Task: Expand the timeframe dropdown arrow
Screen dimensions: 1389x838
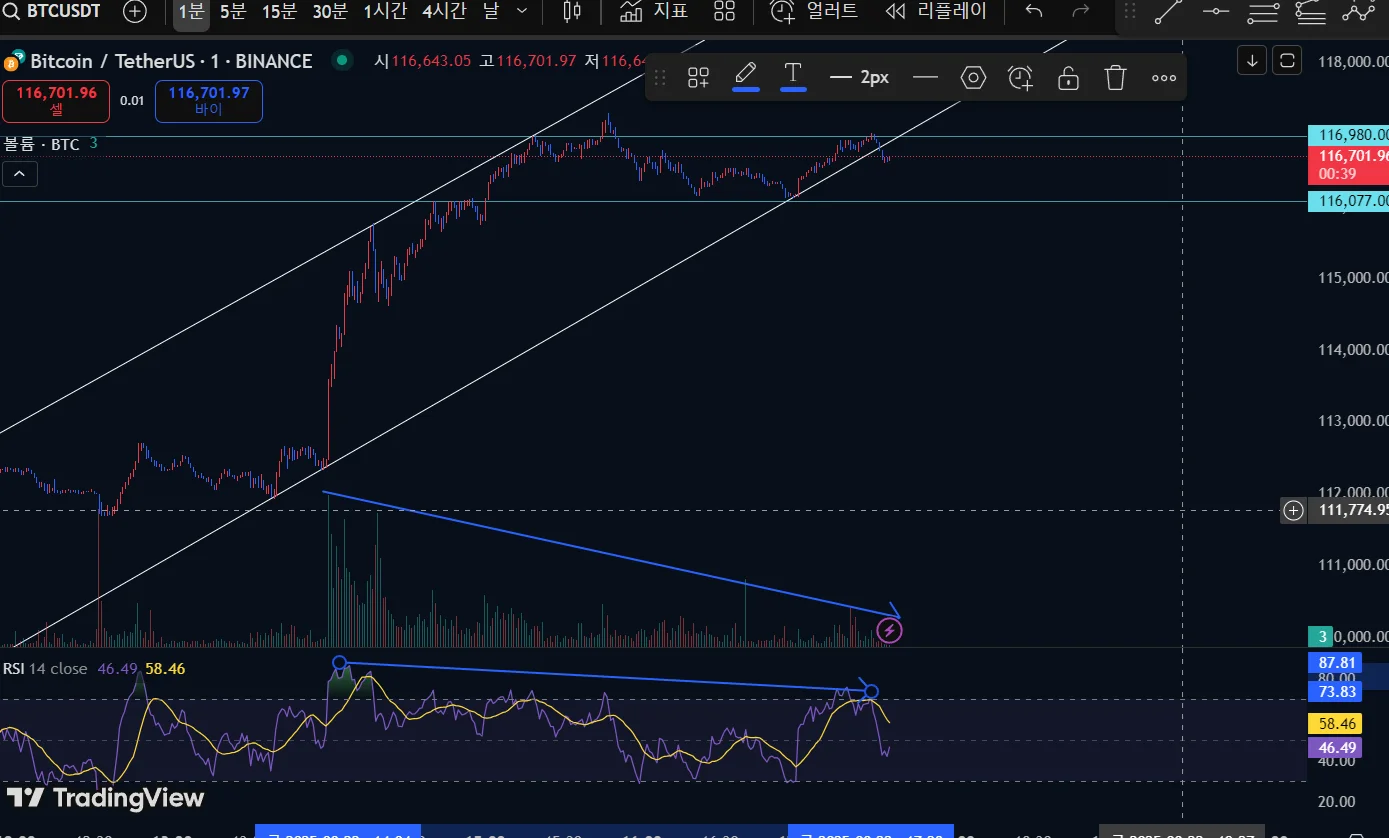Action: (x=521, y=12)
